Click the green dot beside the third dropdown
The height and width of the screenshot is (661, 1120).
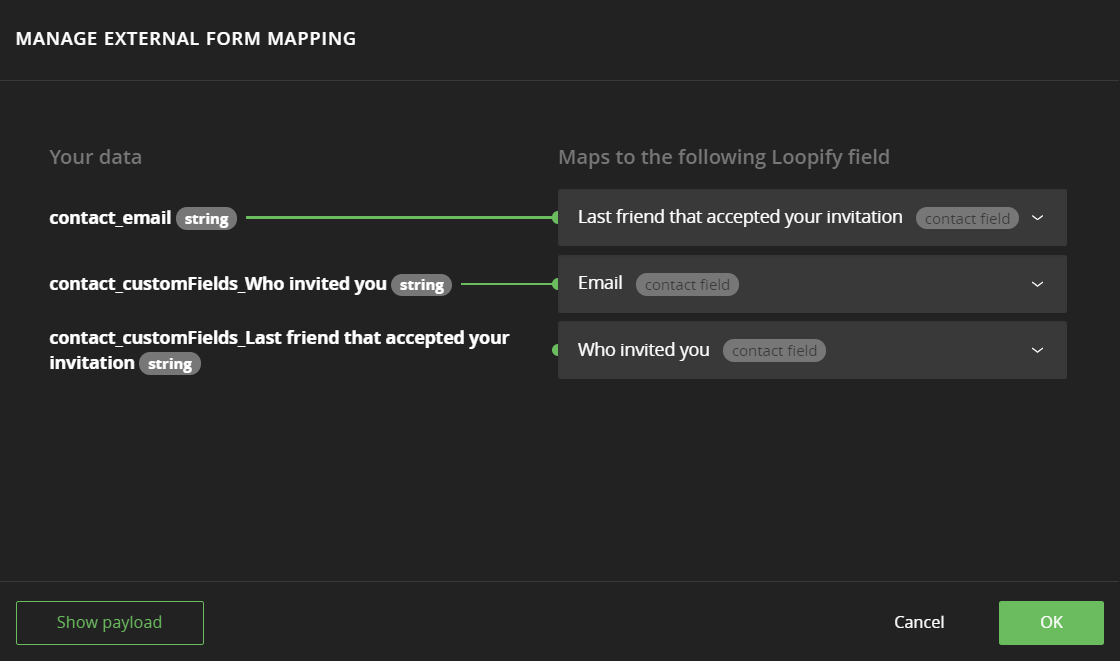coord(555,350)
